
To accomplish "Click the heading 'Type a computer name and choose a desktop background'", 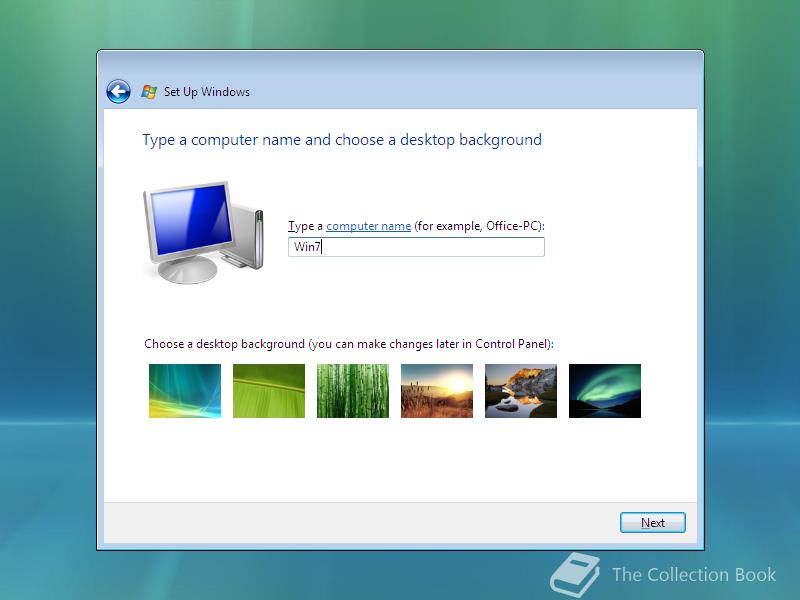I will [342, 140].
